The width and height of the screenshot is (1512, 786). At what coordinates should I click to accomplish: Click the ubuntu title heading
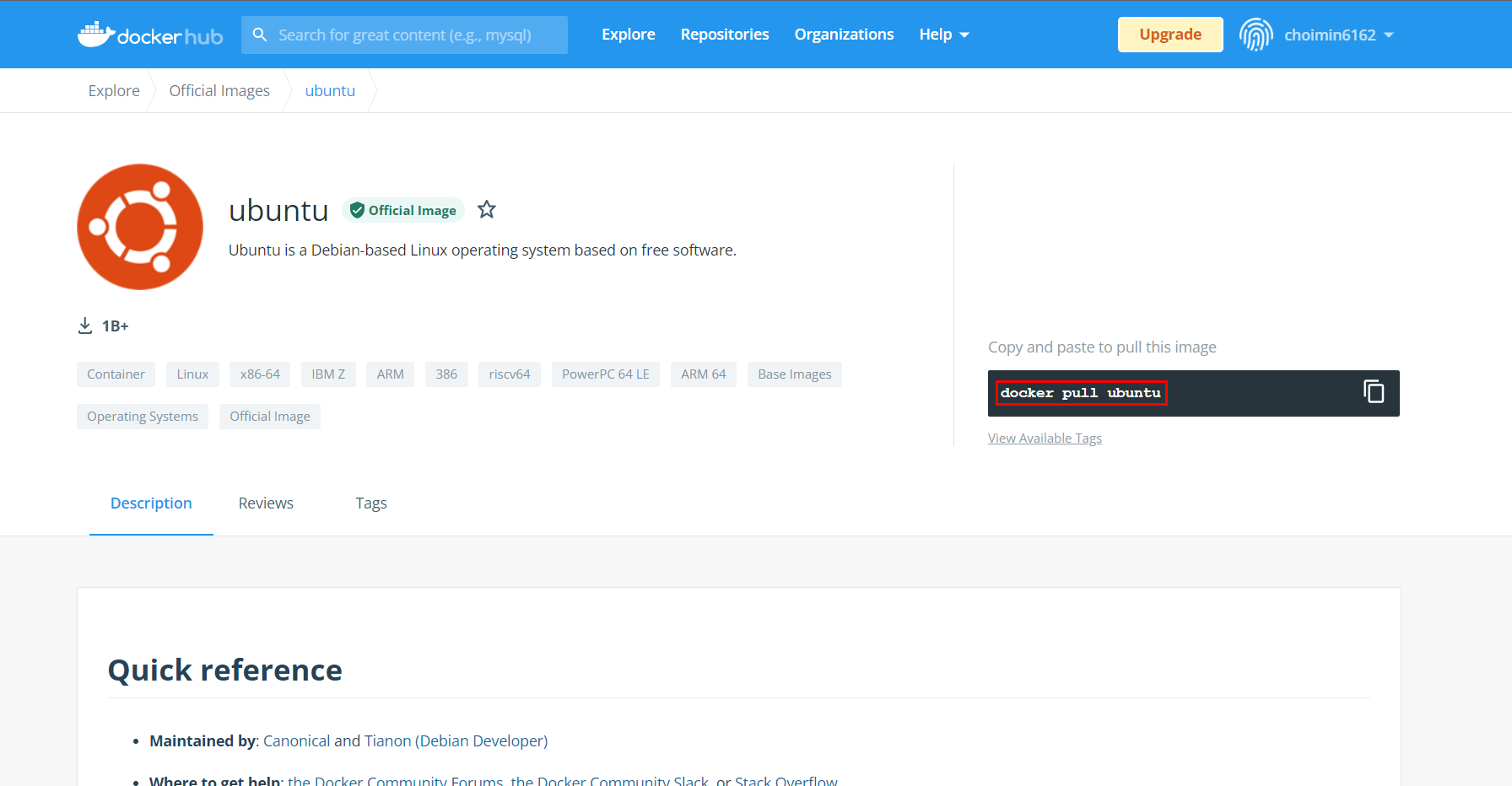tap(278, 210)
